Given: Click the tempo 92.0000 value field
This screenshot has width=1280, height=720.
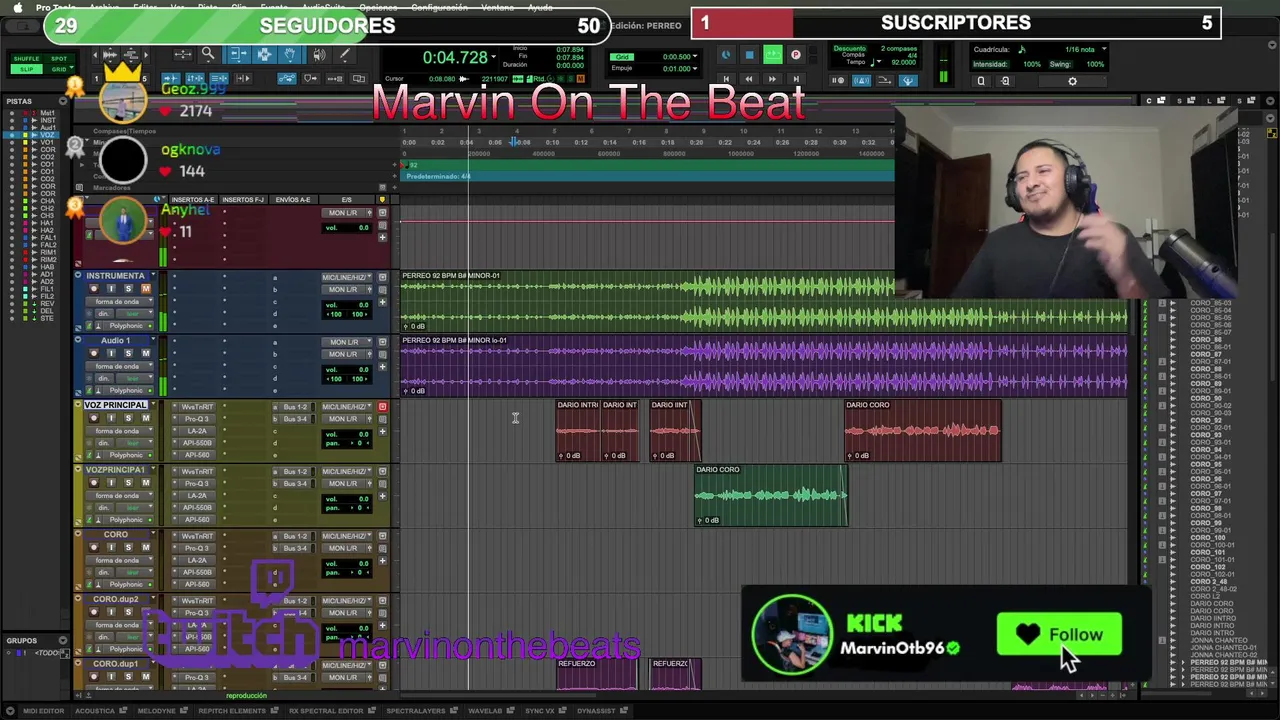Looking at the screenshot, I should point(903,63).
